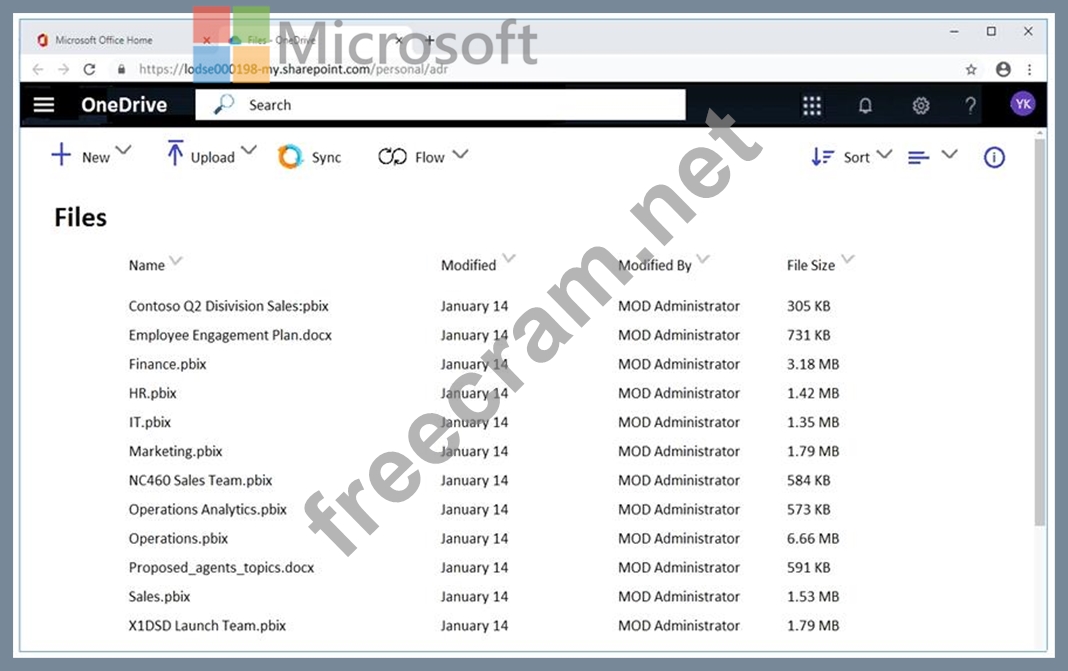Screen dimensions: 1068x671
Task: Click the Sort arrow icon
Action: coord(822,157)
